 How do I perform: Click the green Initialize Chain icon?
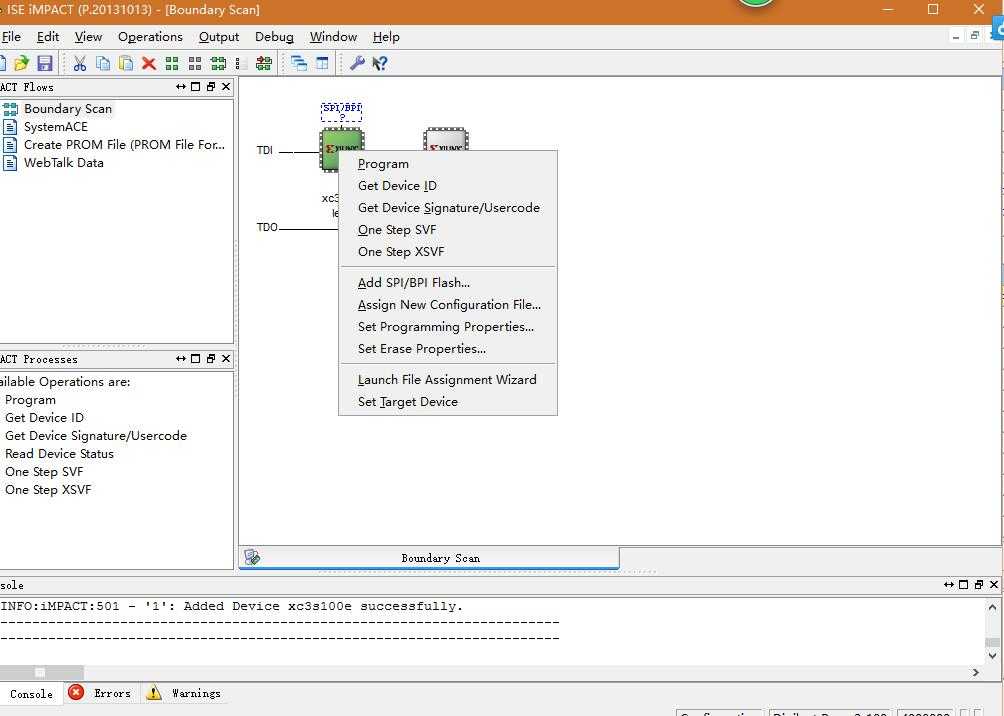[x=218, y=63]
